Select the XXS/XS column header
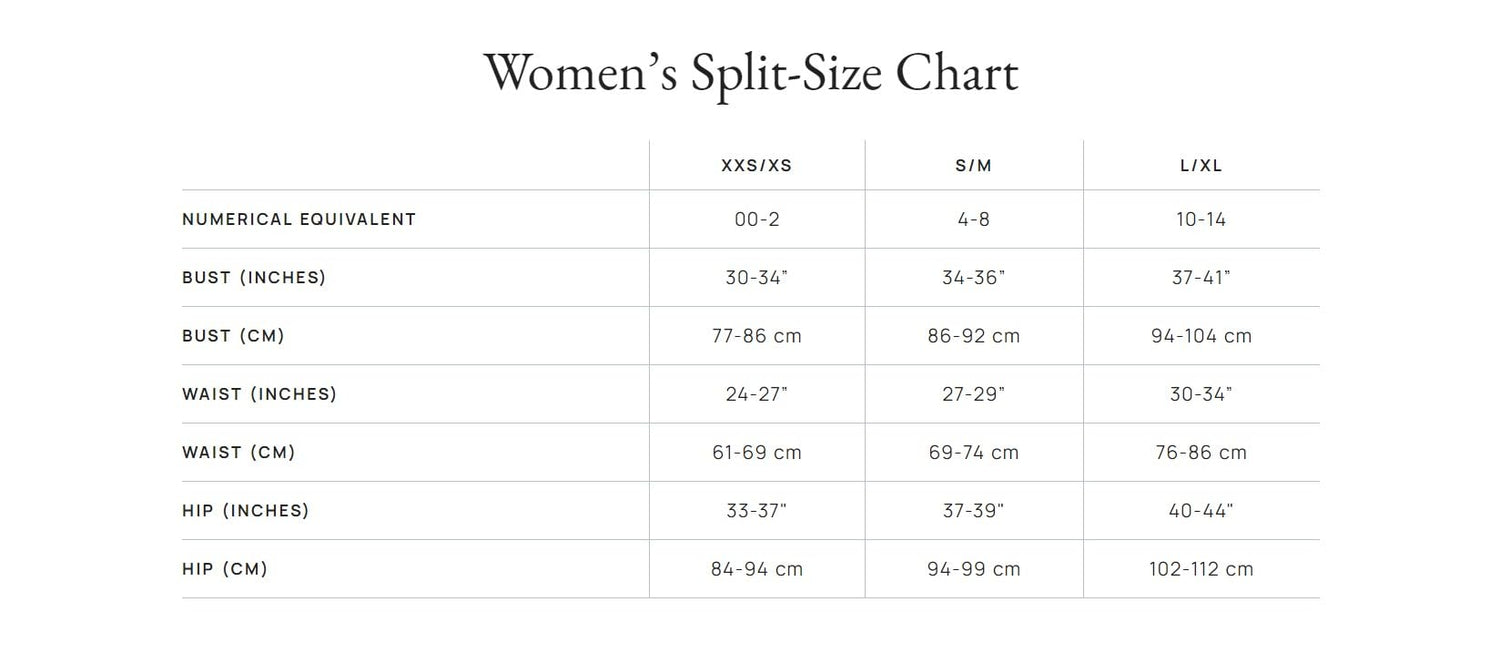This screenshot has height=653, width=1500. [757, 166]
